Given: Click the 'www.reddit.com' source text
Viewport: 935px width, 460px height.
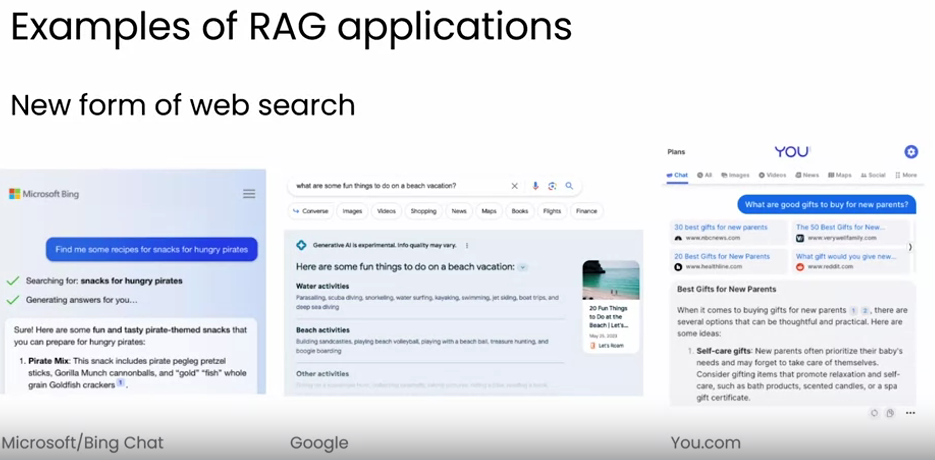Looking at the screenshot, I should coord(830,267).
